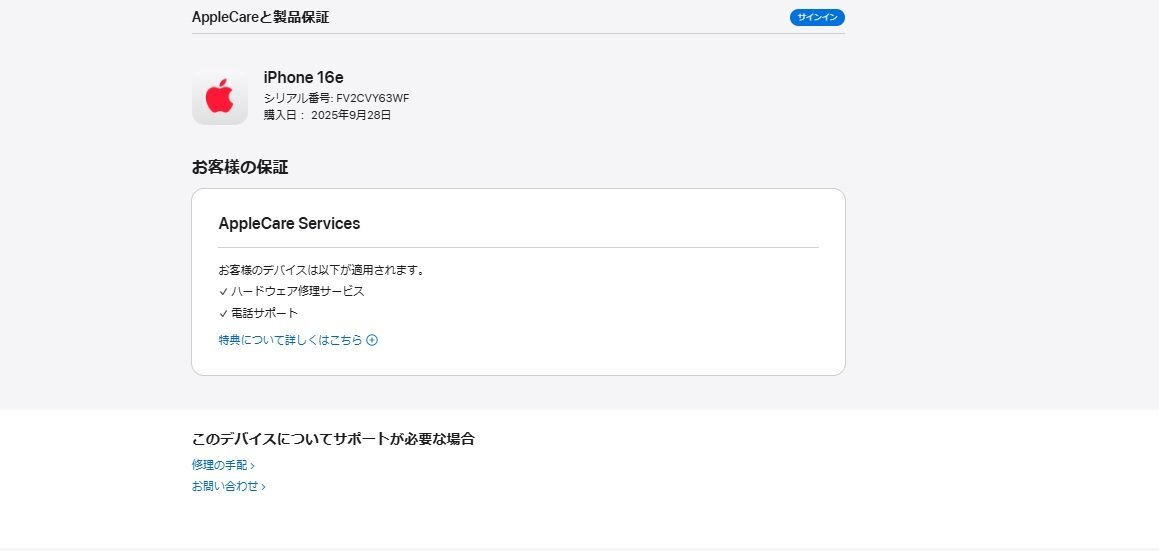Click the このデバイスについてサポートが必要な場合 heading
The image size is (1159, 551).
[333, 439]
